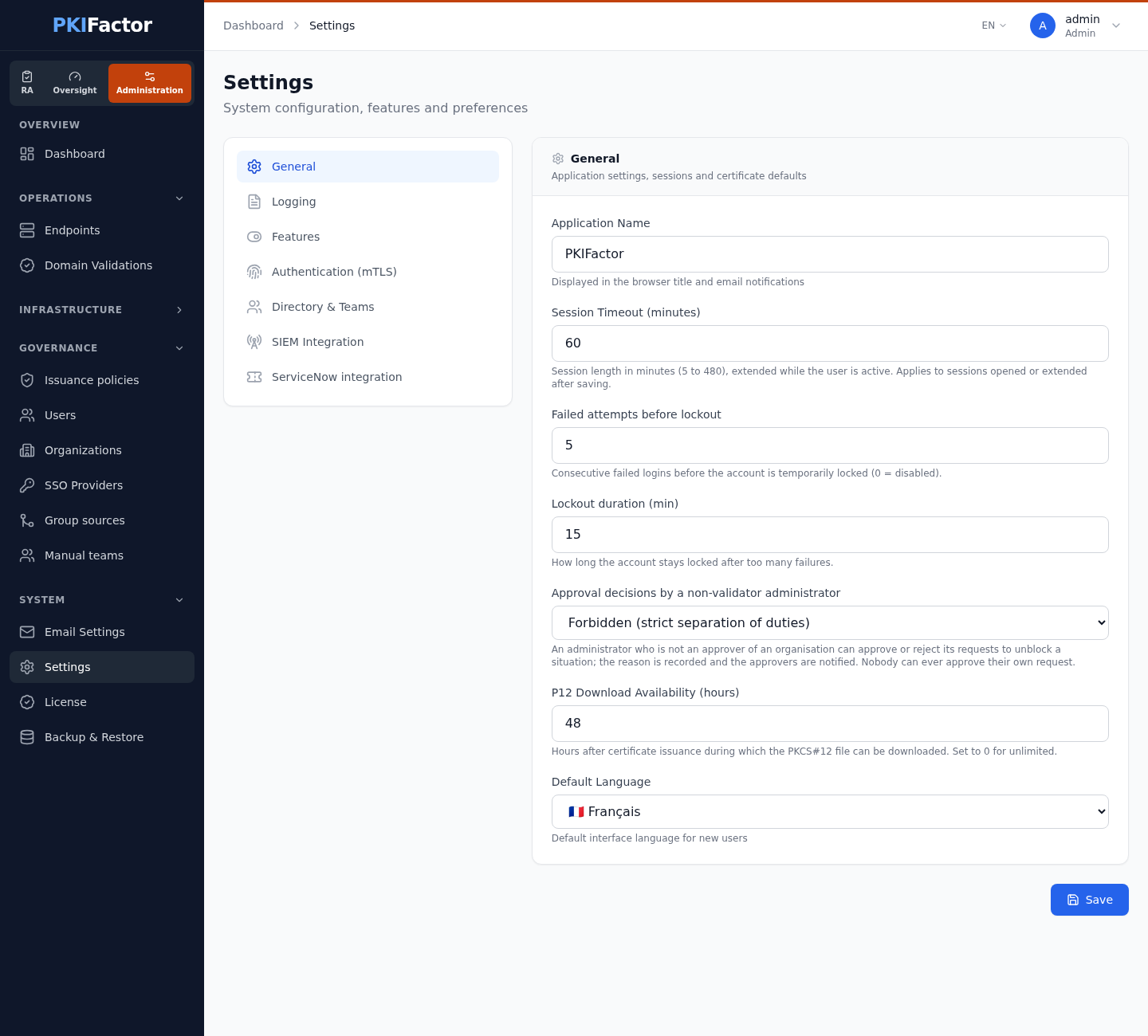
Task: Click the Logging document icon
Action: [x=254, y=202]
